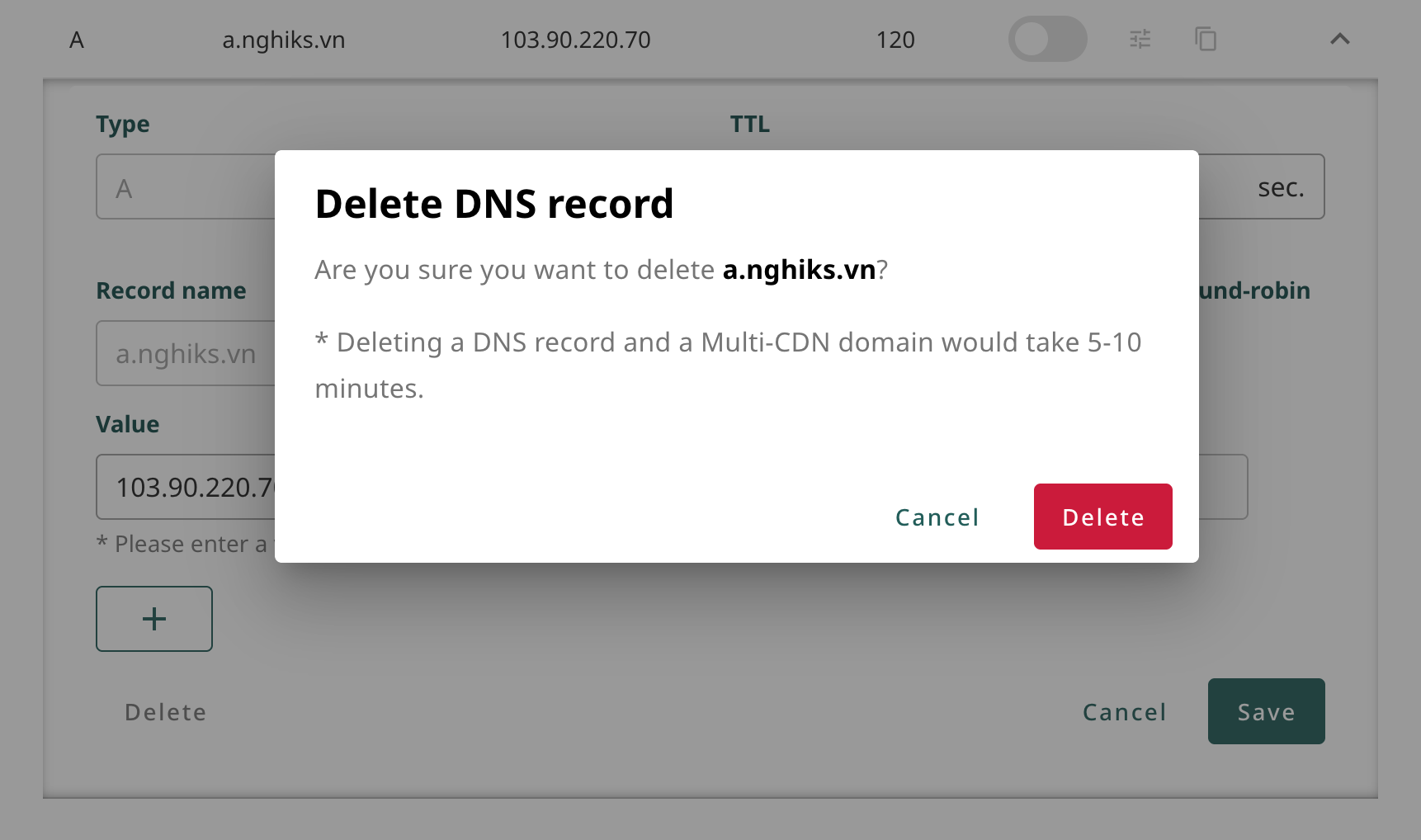
Task: Click the 120 TTL value in the top row
Action: pyautogui.click(x=895, y=40)
